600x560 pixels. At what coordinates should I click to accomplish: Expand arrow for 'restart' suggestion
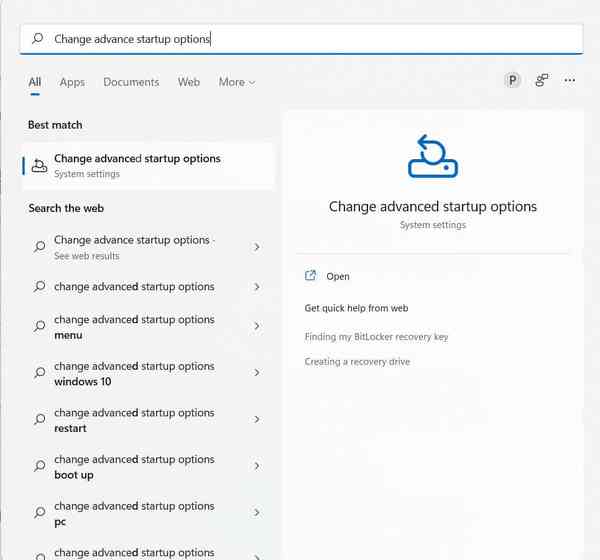[257, 419]
